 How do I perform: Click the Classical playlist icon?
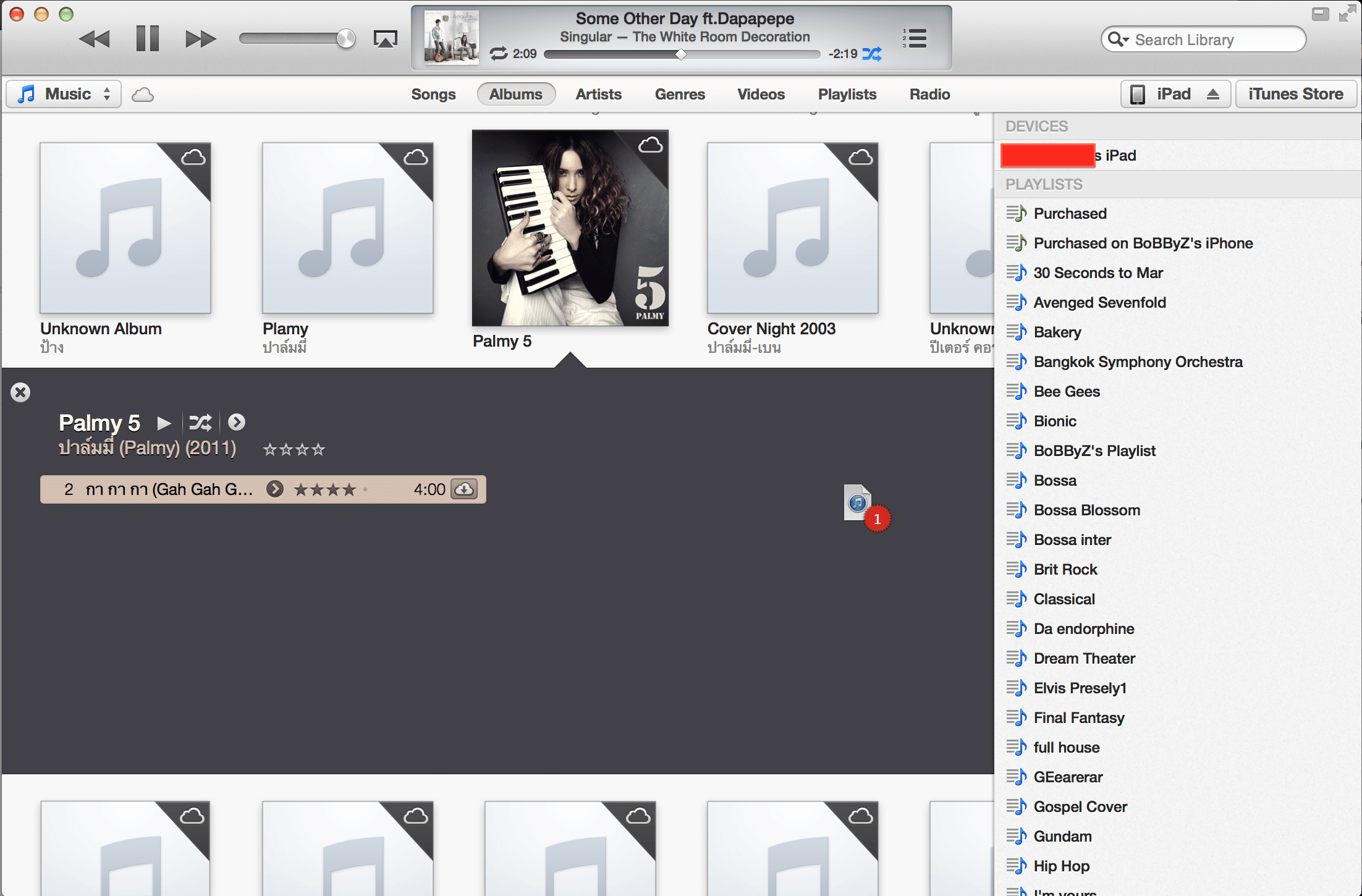point(1017,599)
